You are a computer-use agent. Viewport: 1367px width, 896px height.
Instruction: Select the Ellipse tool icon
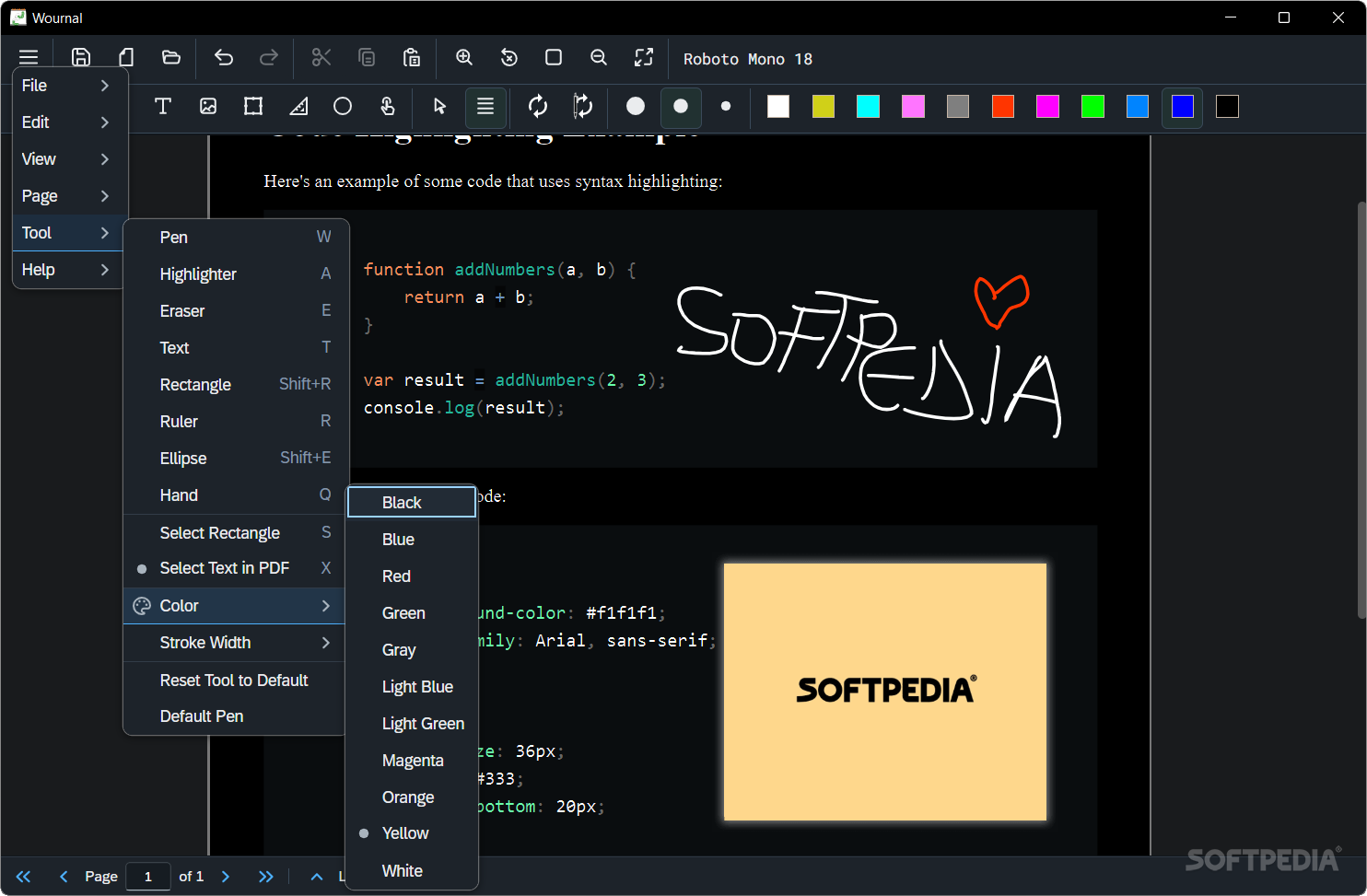[x=343, y=107]
